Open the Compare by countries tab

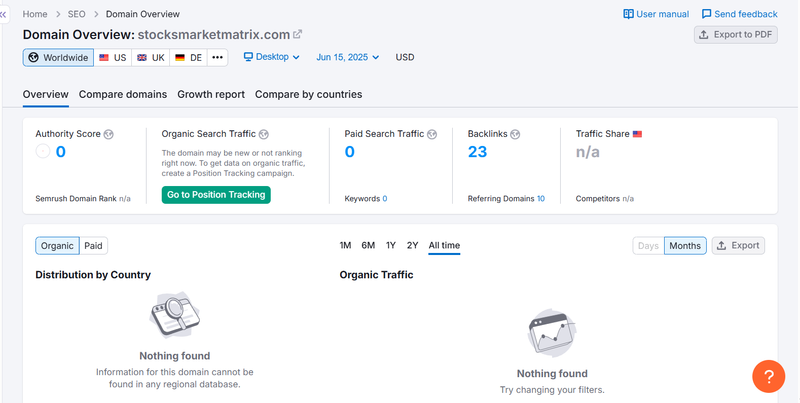click(x=309, y=94)
